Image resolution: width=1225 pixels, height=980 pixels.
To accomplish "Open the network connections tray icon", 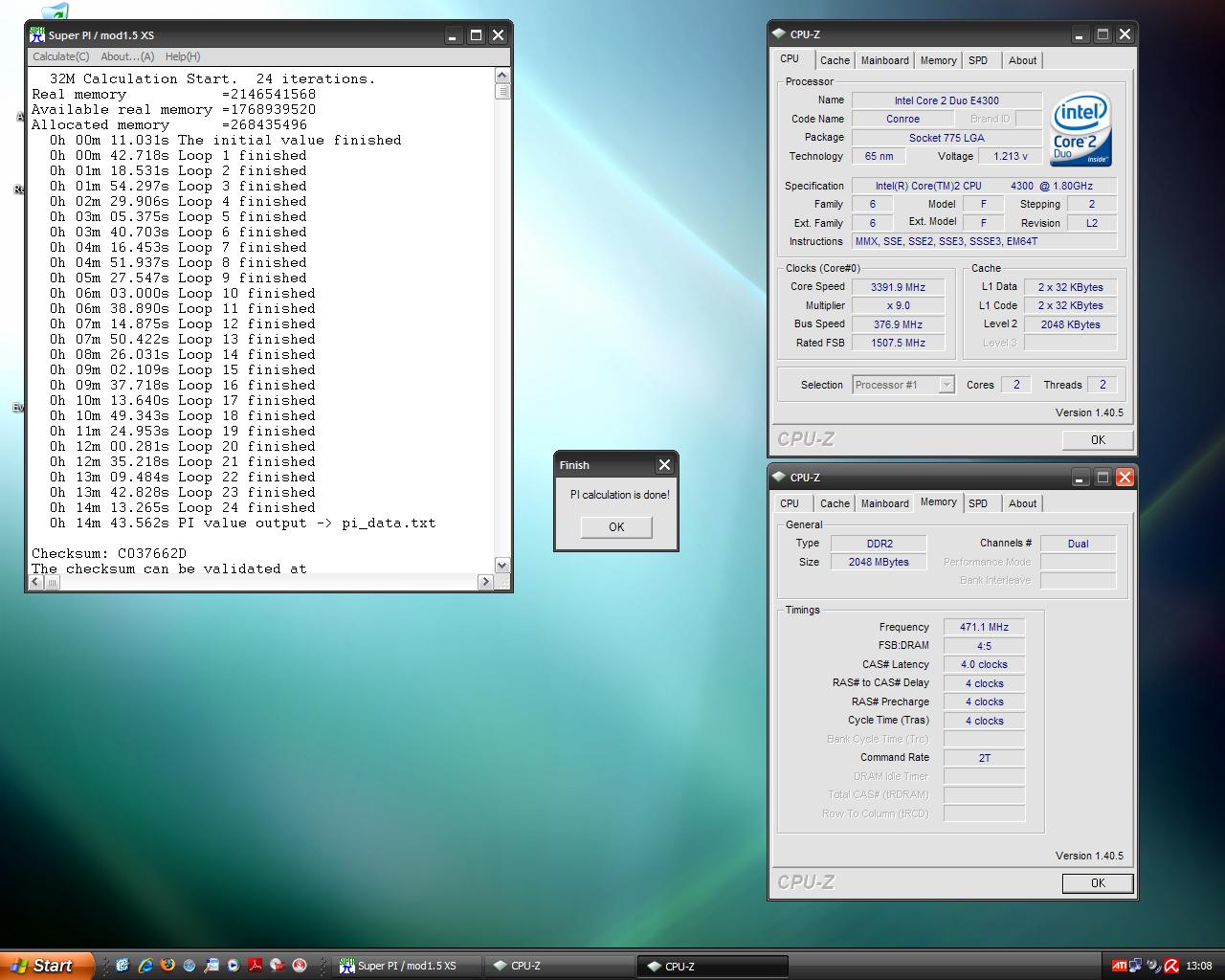I will coord(1136,966).
